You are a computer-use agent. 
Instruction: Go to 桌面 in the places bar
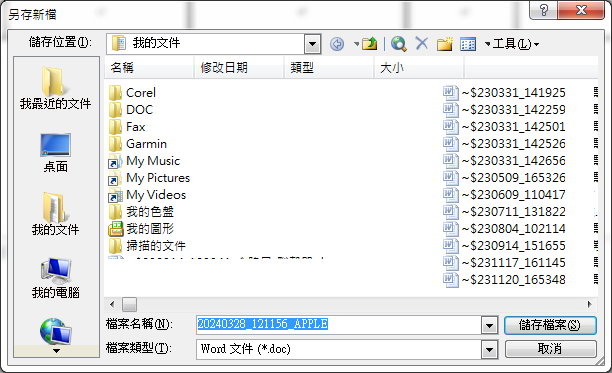click(55, 153)
